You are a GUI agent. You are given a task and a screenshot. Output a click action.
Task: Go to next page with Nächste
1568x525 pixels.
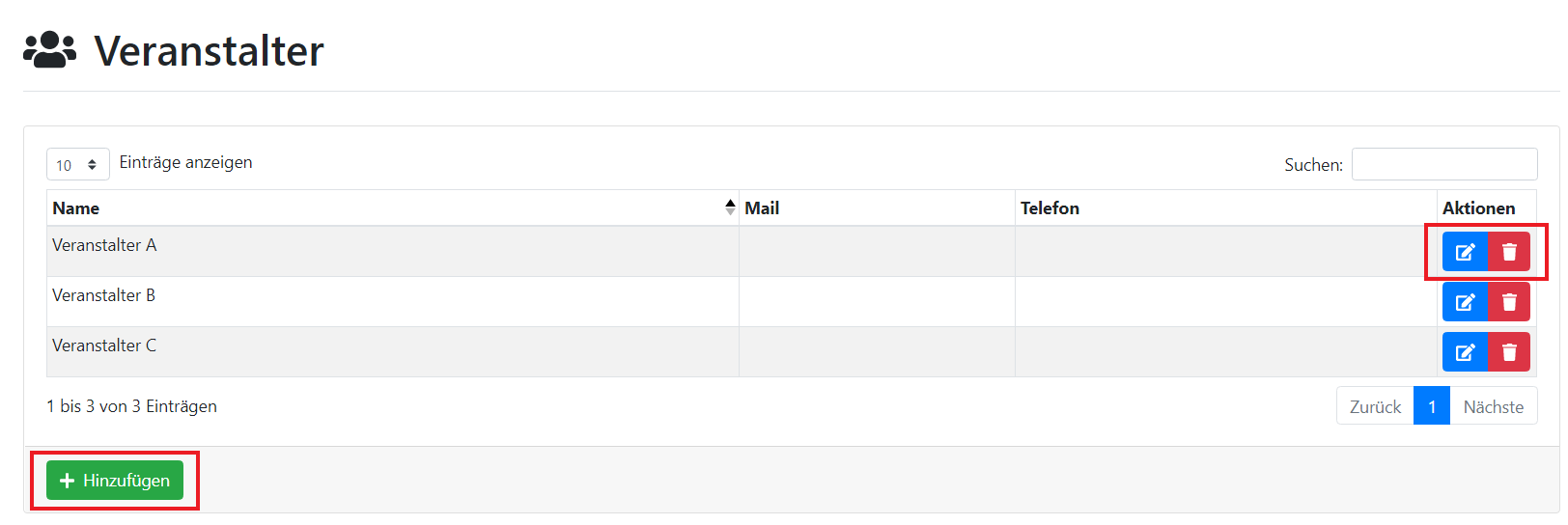pos(1493,406)
